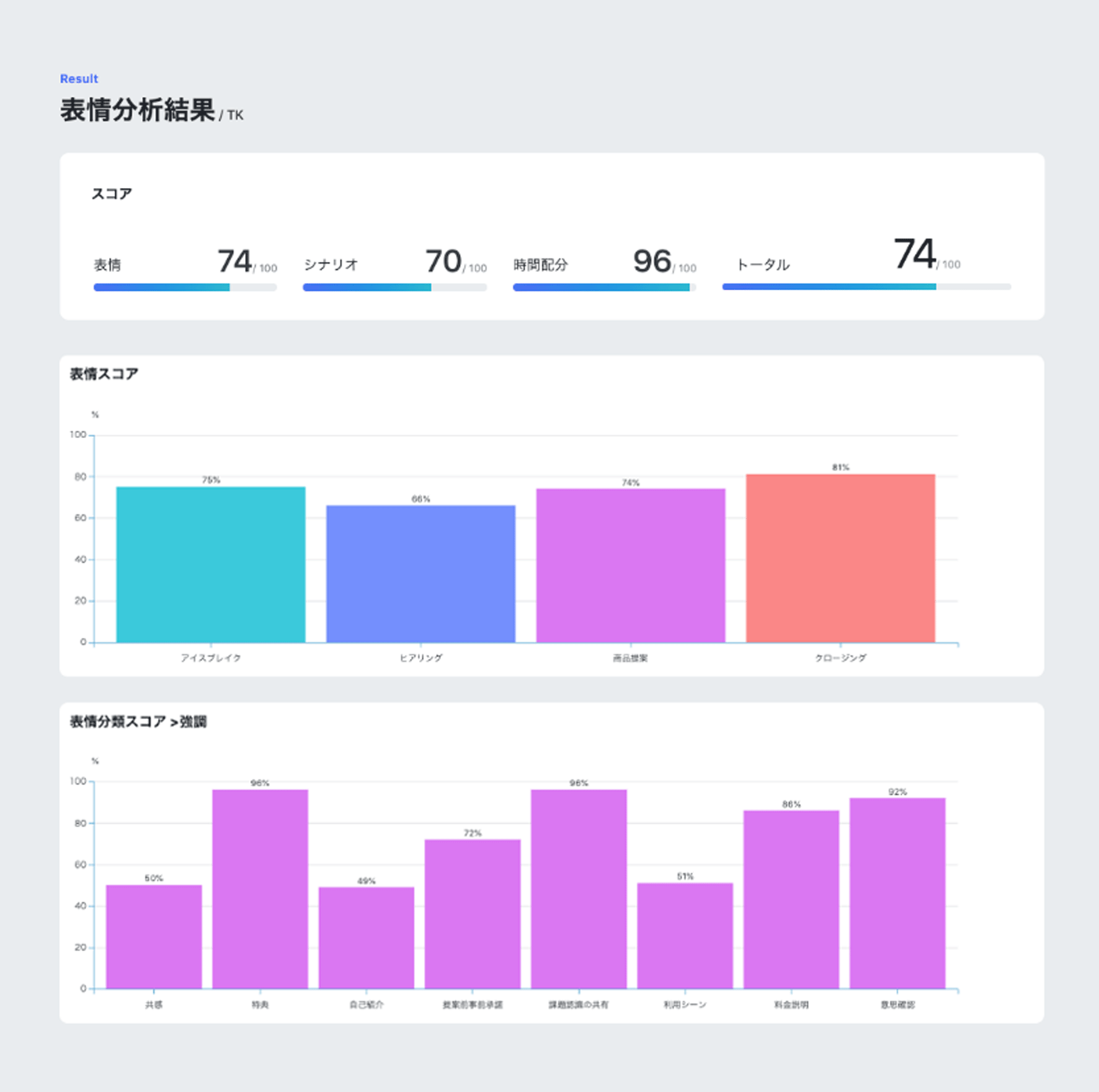Screen dimensions: 1099x1092
Task: Select the teal アイスブレイク bar
Action: click(211, 565)
